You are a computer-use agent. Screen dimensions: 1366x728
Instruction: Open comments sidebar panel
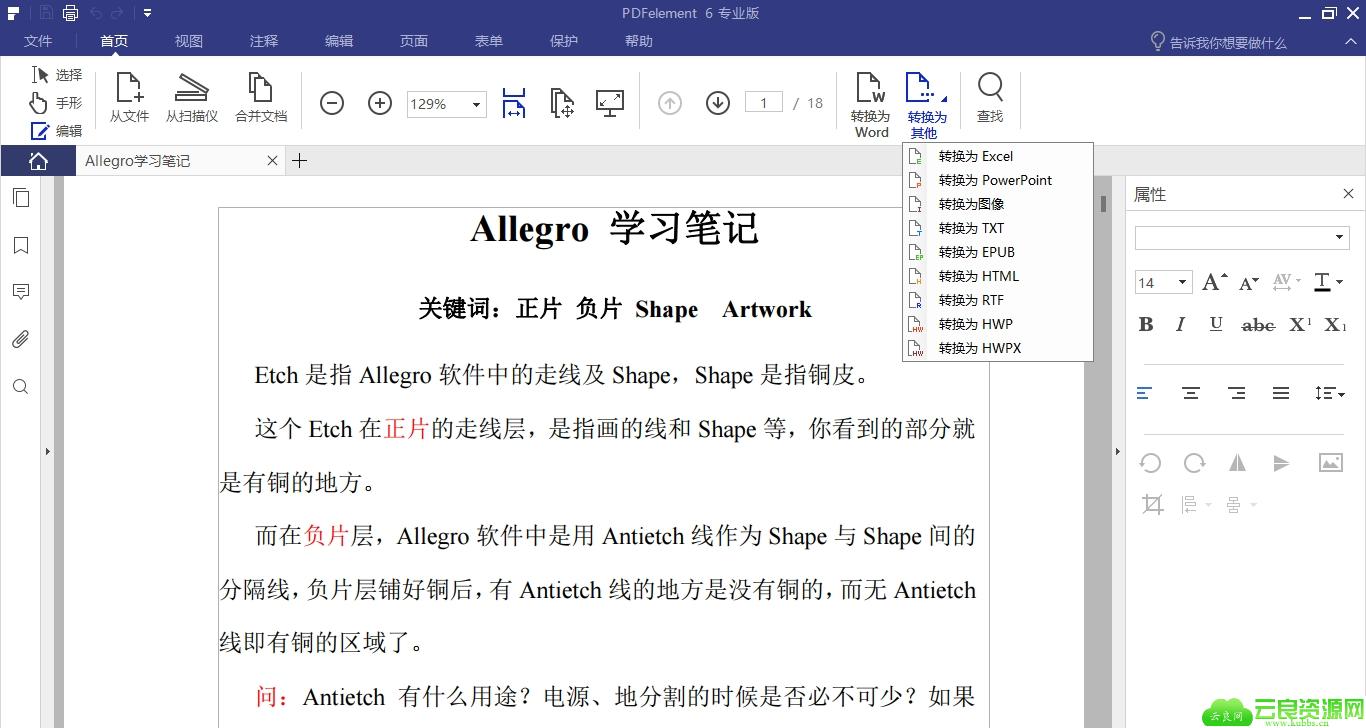(21, 292)
